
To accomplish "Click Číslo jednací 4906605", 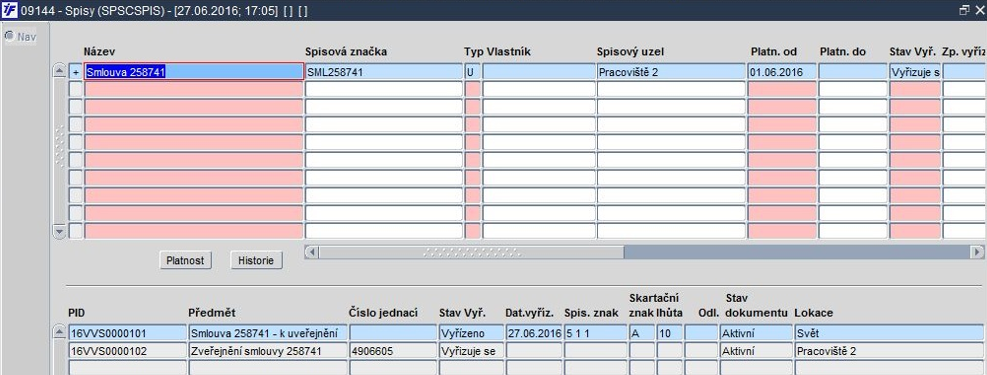I will 393,350.
